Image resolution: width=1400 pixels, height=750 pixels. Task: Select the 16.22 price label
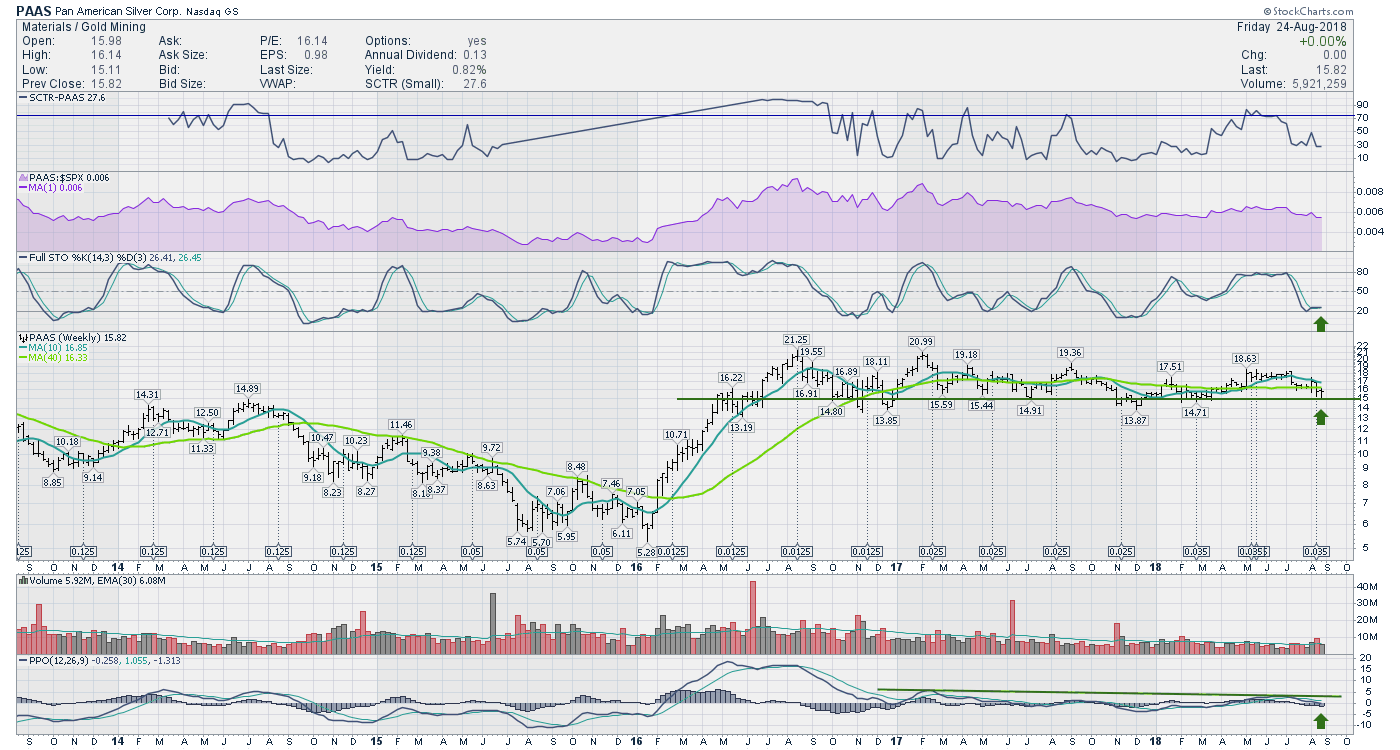point(731,377)
